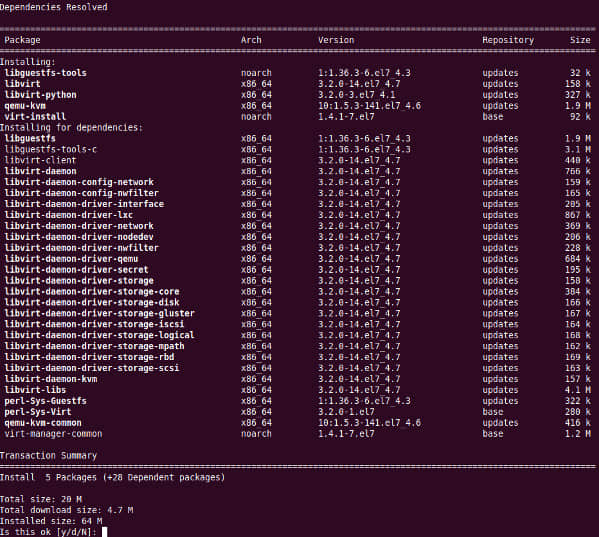Click the 'Repository' column header
Viewport: 599px width, 537px height.
[x=508, y=40]
